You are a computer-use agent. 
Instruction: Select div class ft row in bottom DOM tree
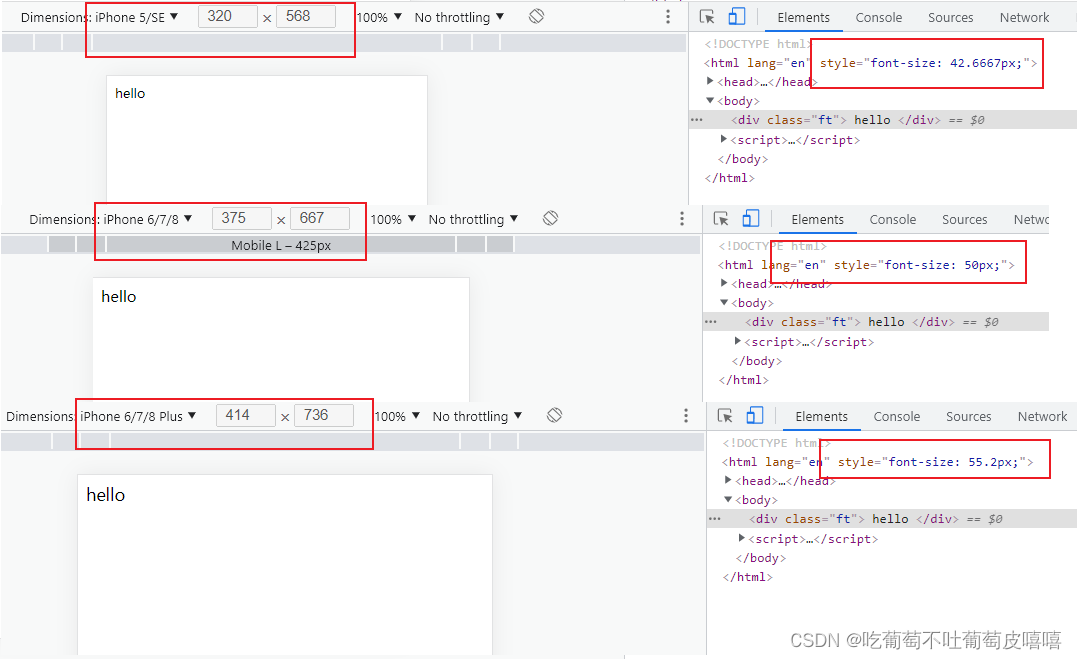(x=892, y=519)
